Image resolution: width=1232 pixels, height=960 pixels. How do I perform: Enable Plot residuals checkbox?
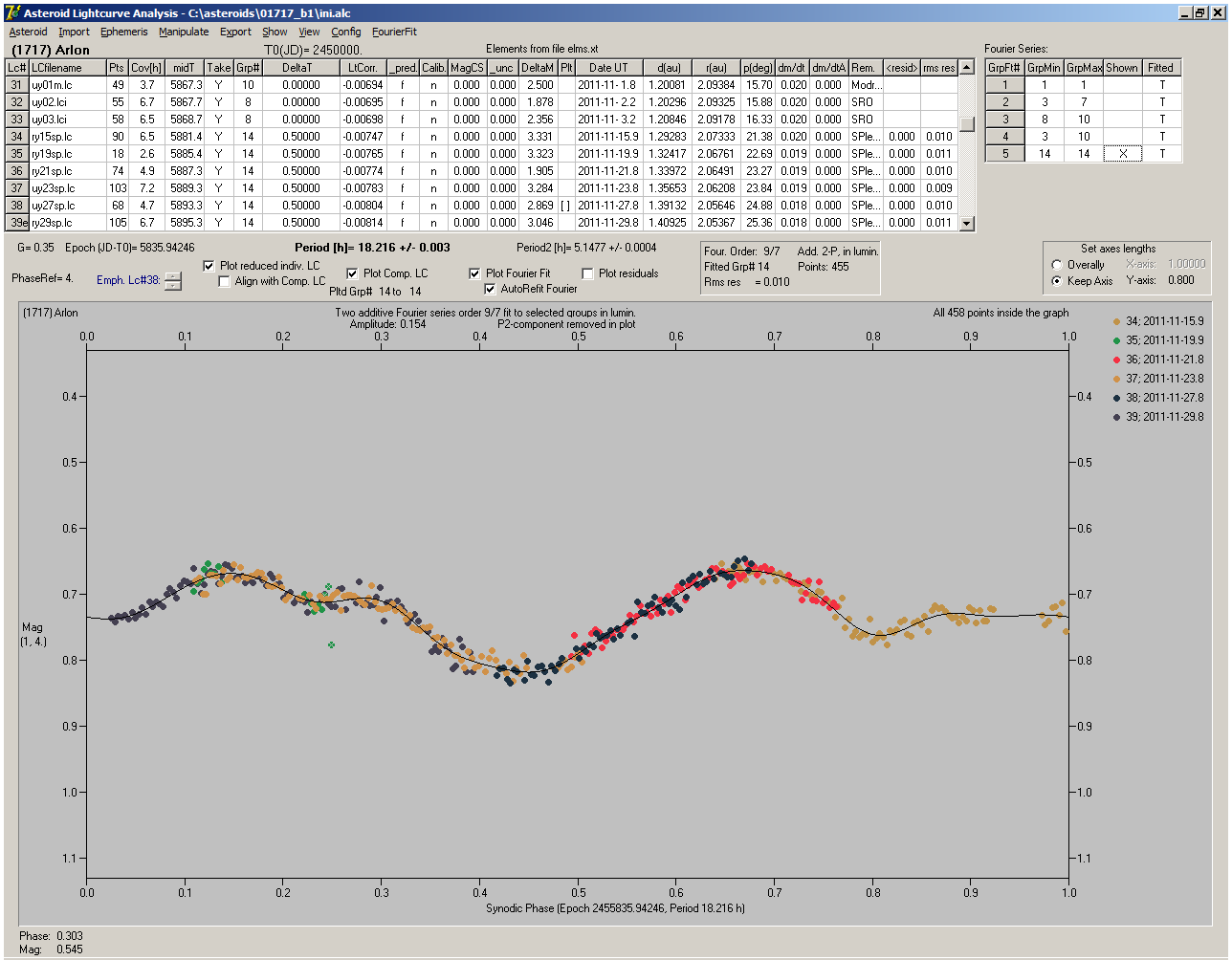[587, 273]
